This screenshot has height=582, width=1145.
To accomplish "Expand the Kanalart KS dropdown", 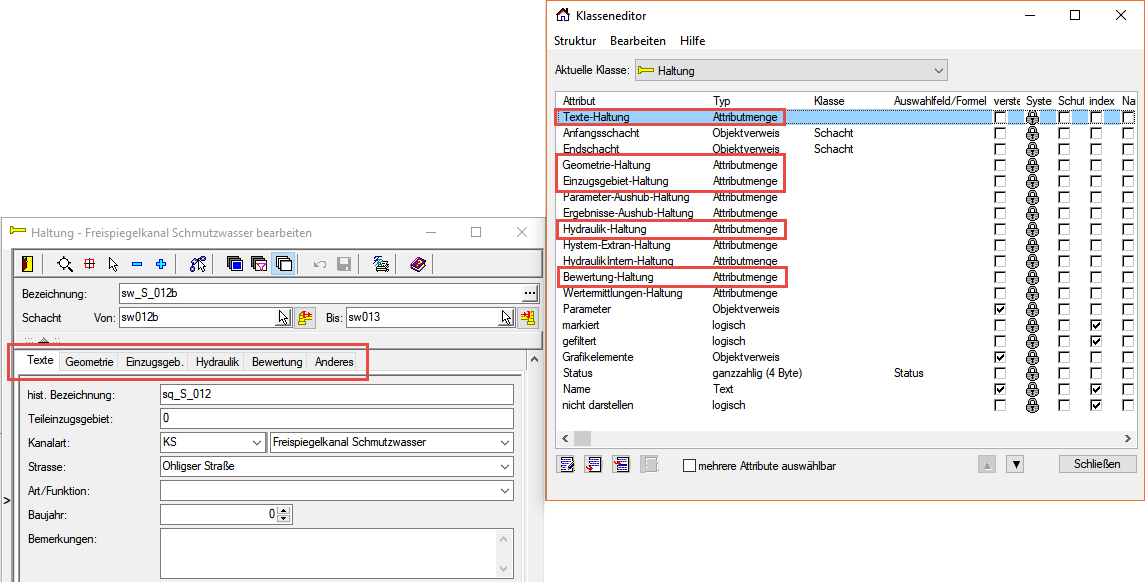I will (x=257, y=442).
